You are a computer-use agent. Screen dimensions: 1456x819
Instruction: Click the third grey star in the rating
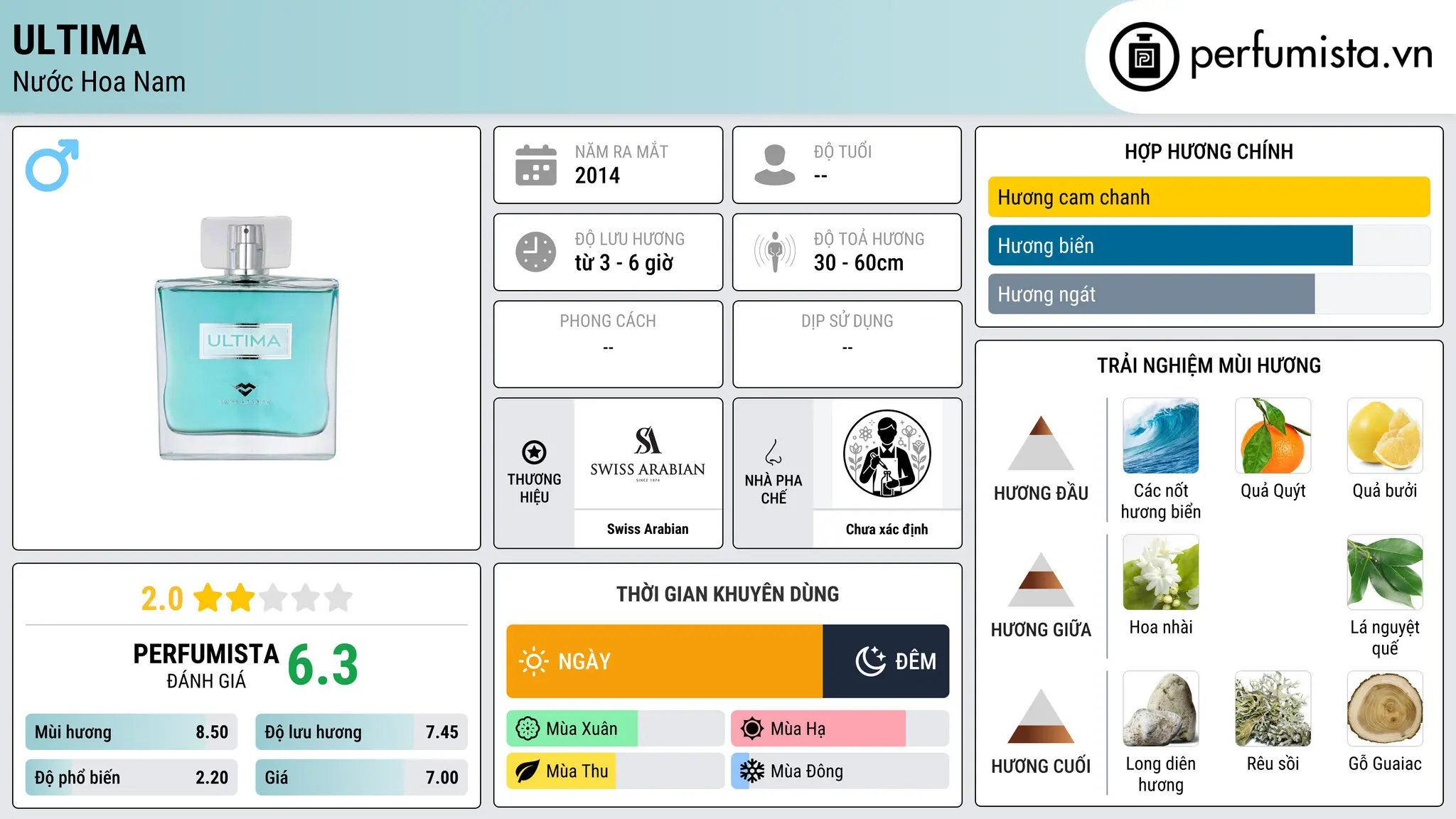273,598
